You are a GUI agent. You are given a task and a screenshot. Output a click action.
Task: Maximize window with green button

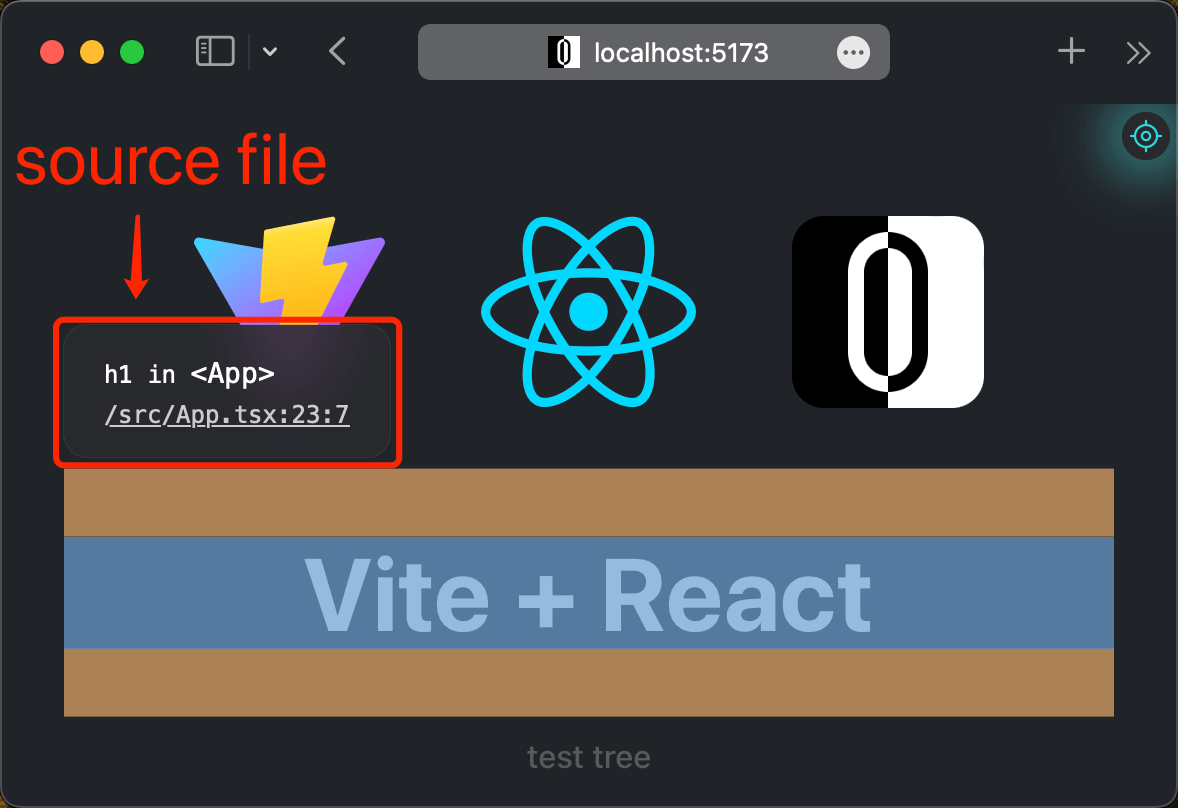click(x=132, y=53)
